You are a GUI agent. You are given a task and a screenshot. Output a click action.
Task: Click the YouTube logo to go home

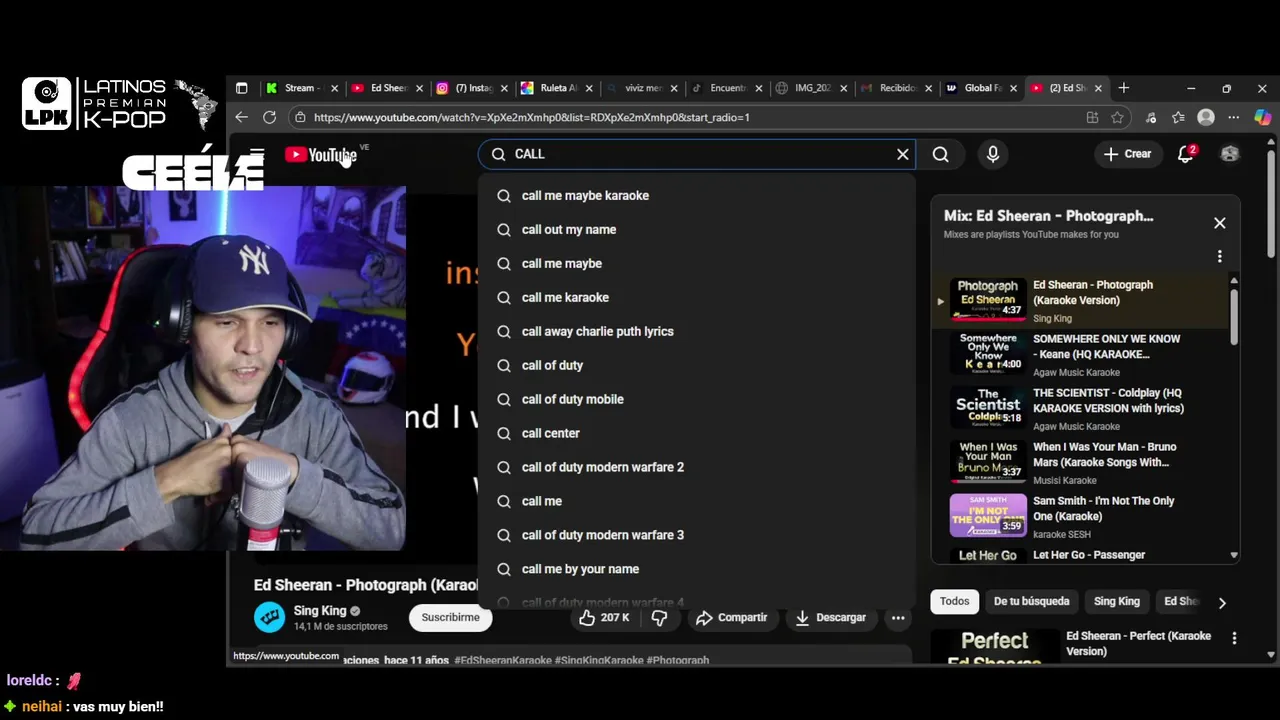pos(320,154)
